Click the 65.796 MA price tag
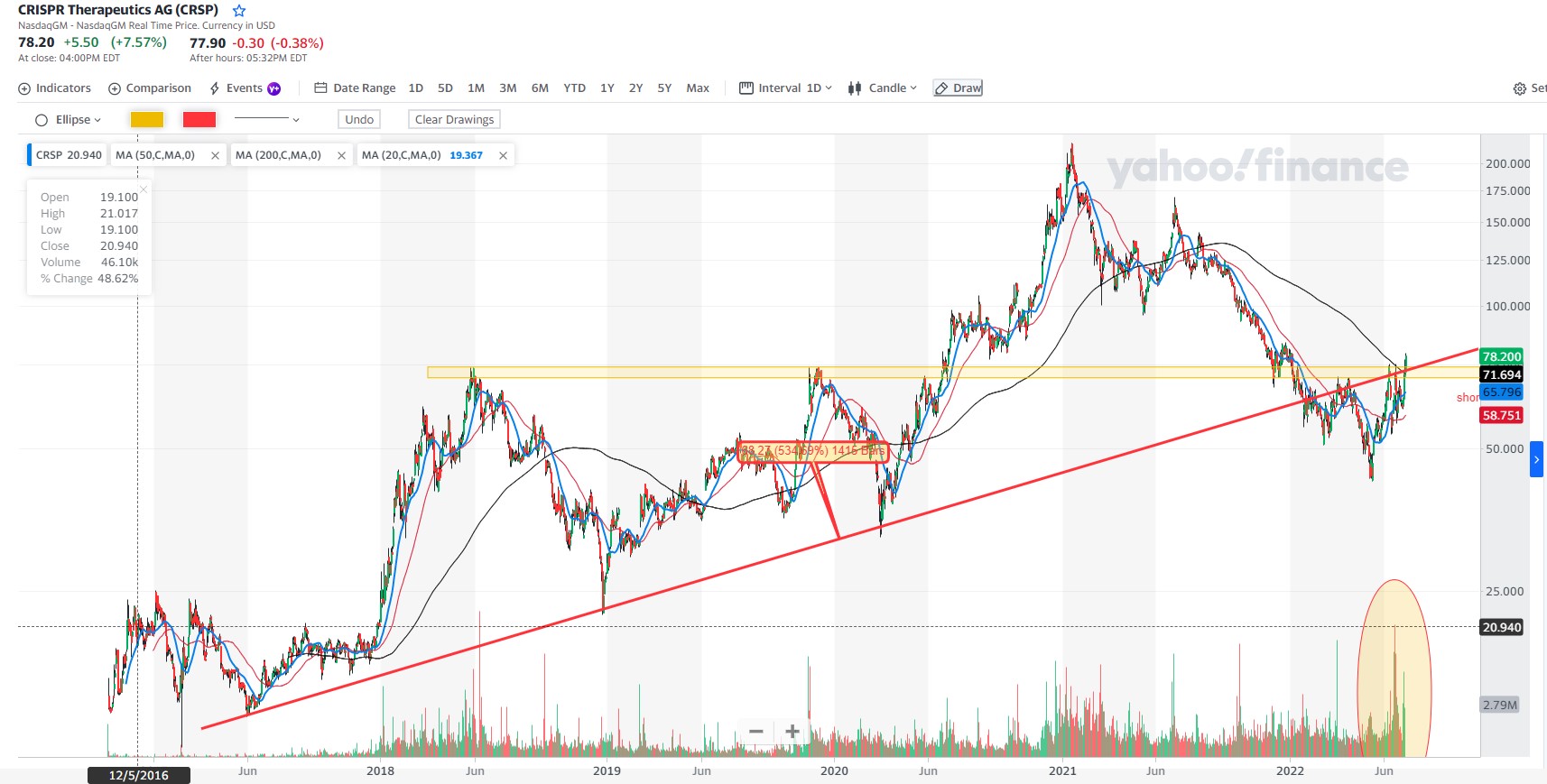 [x=1502, y=392]
